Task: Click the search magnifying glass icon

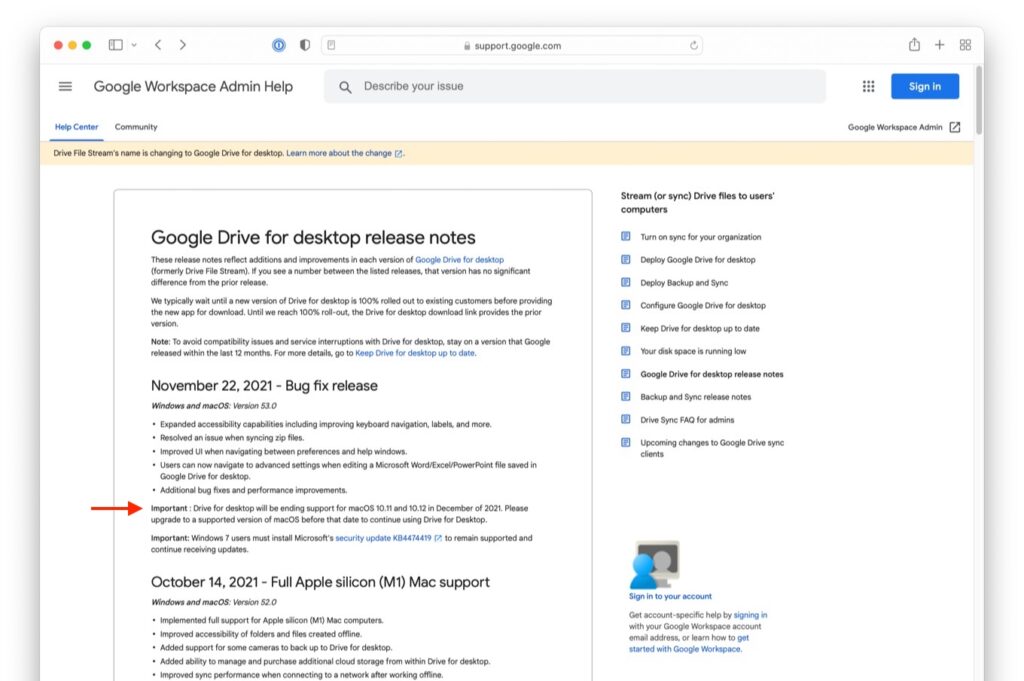Action: (345, 87)
